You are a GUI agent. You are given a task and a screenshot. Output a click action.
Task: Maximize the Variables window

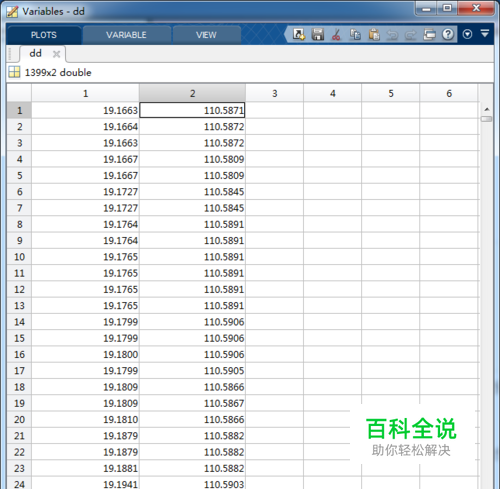pyautogui.click(x=447, y=8)
